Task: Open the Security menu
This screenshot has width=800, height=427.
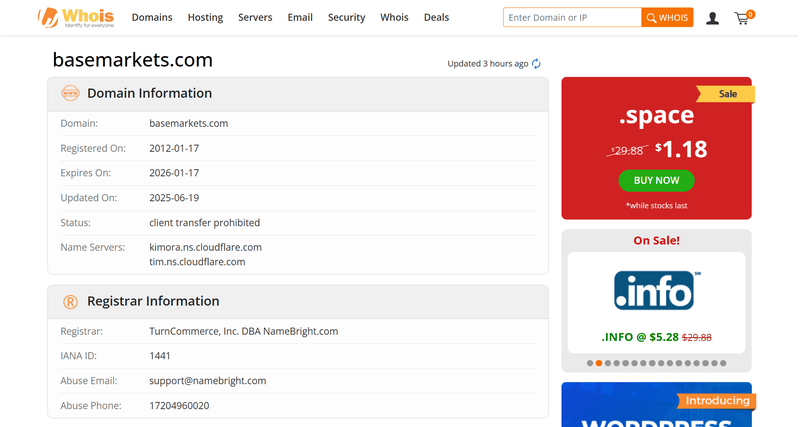Action: pyautogui.click(x=346, y=17)
